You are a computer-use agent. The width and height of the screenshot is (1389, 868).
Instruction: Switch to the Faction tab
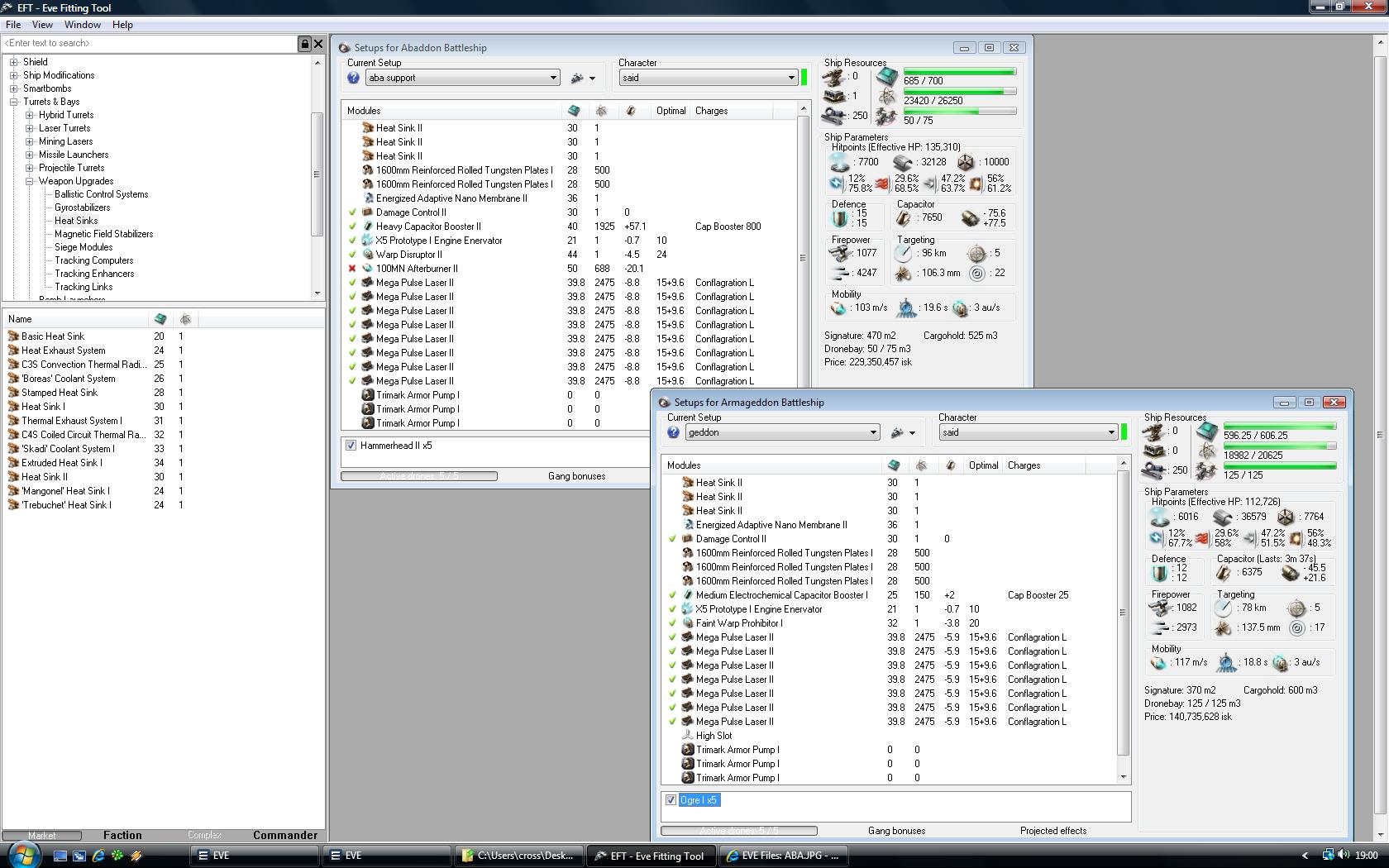(x=122, y=835)
